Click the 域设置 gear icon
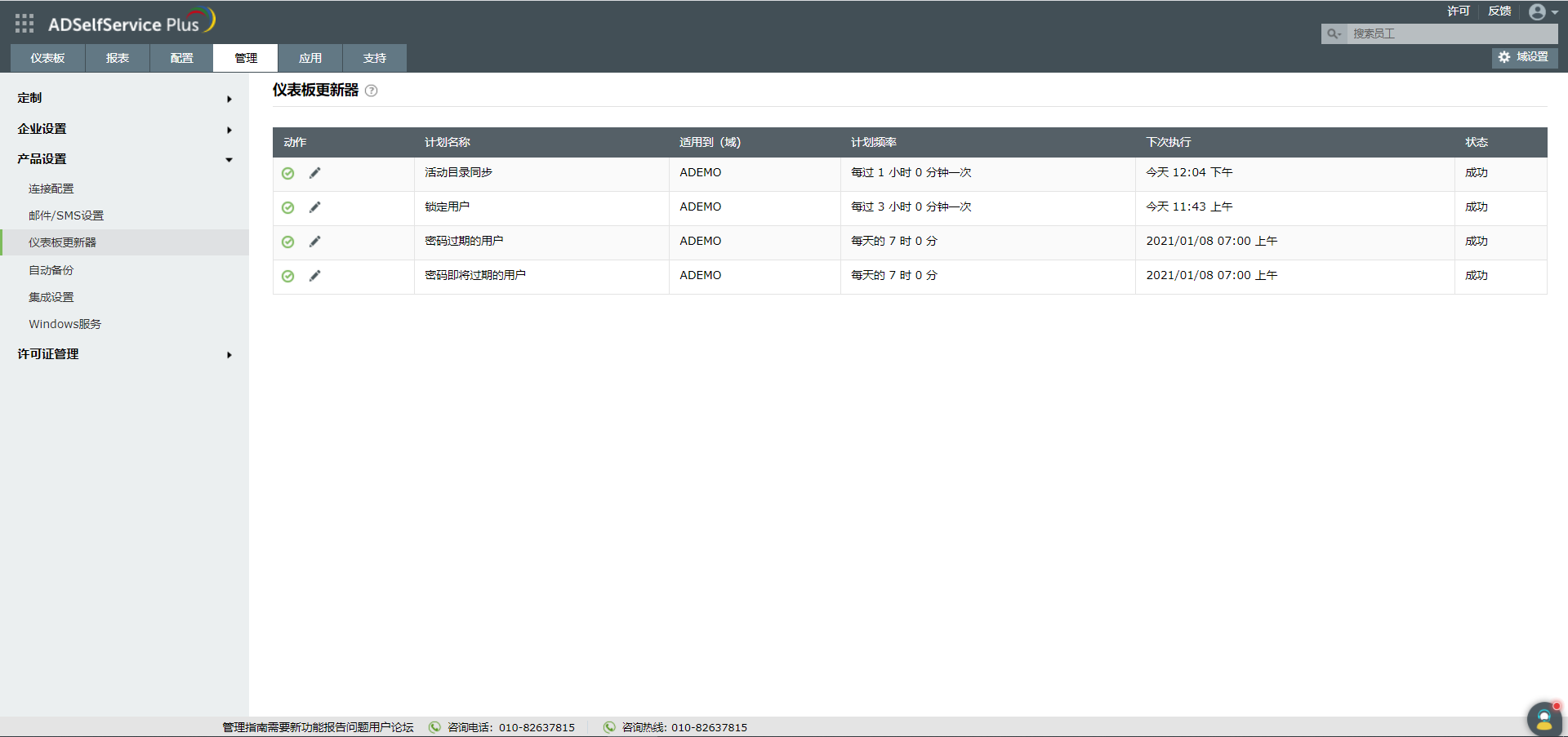1568x737 pixels. (x=1505, y=57)
